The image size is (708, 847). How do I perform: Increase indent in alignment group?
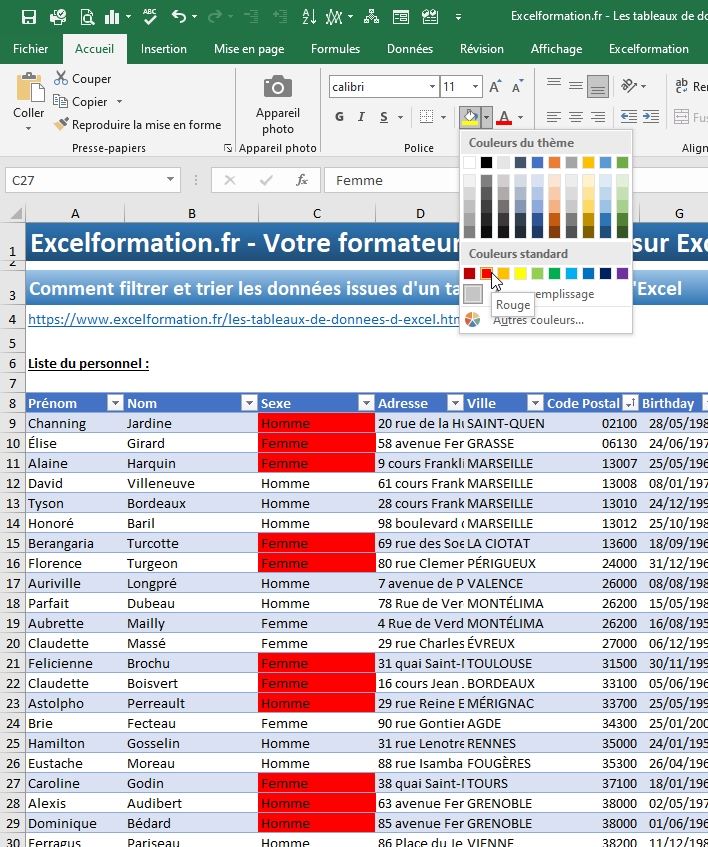coord(651,117)
